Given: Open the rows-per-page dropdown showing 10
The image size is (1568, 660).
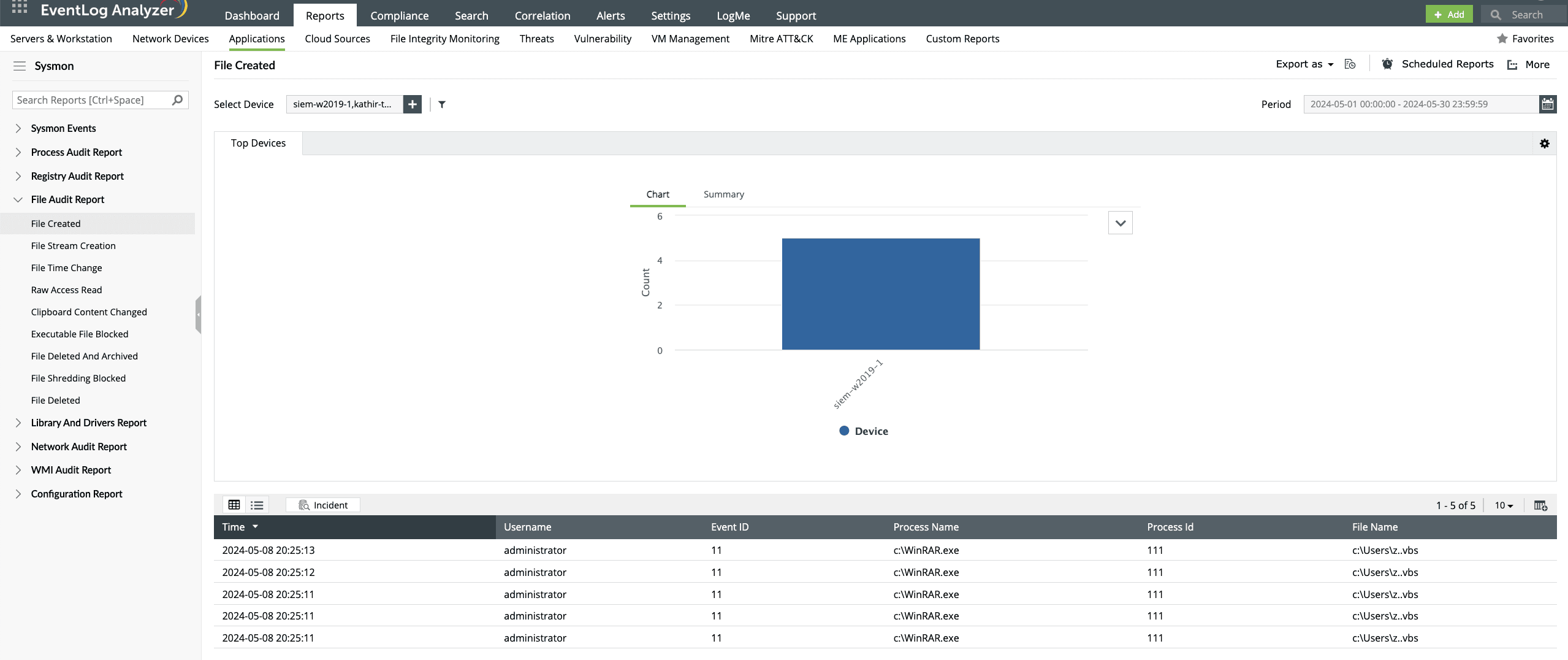Looking at the screenshot, I should click(x=1503, y=505).
